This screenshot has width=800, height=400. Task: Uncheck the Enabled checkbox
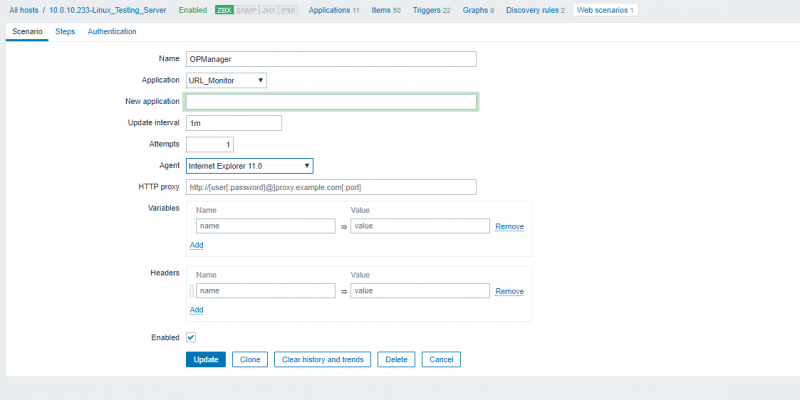pyautogui.click(x=191, y=337)
